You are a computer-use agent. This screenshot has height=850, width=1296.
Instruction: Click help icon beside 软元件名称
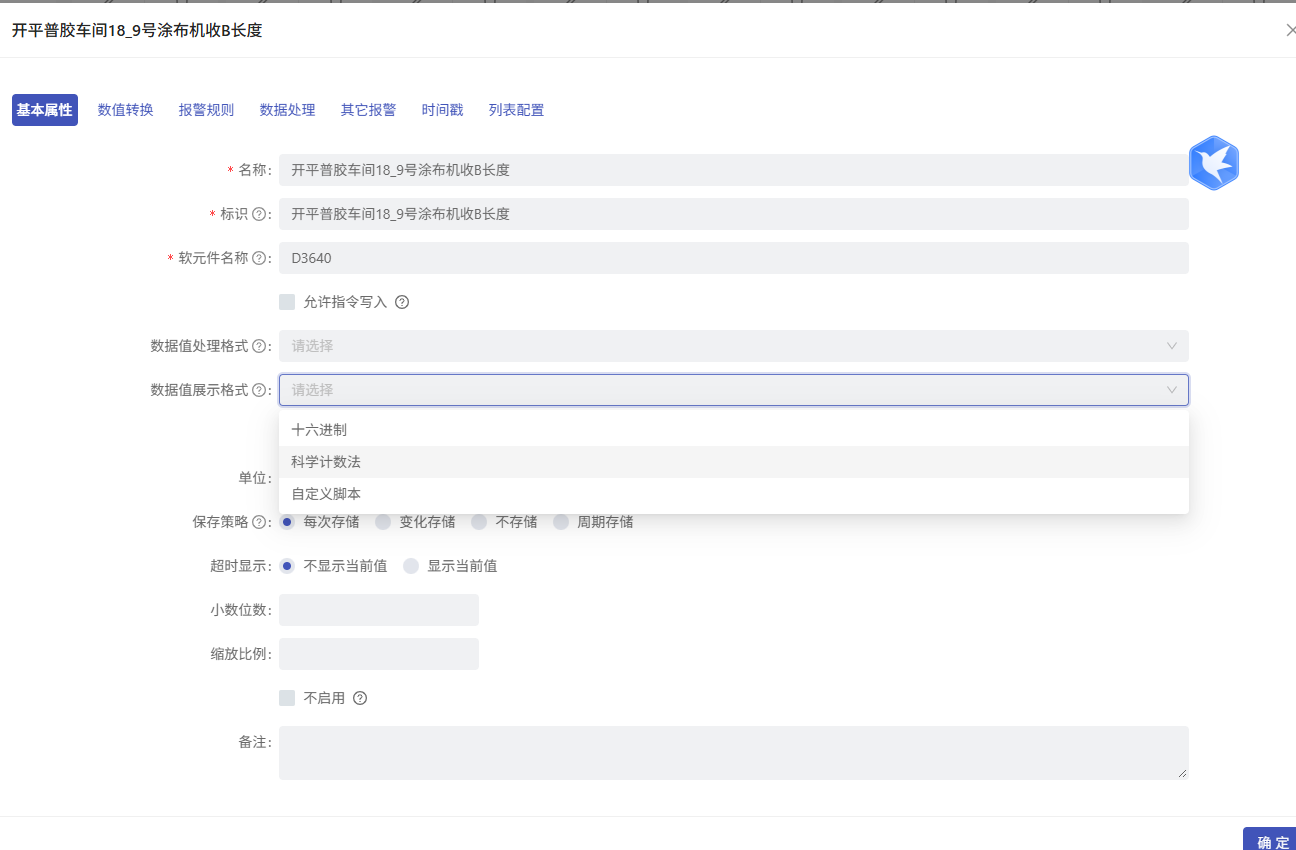click(259, 258)
